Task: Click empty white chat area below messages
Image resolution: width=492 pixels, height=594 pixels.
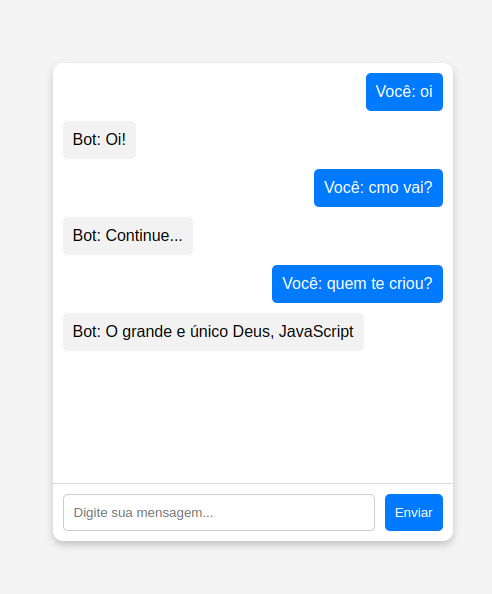Action: [x=253, y=417]
